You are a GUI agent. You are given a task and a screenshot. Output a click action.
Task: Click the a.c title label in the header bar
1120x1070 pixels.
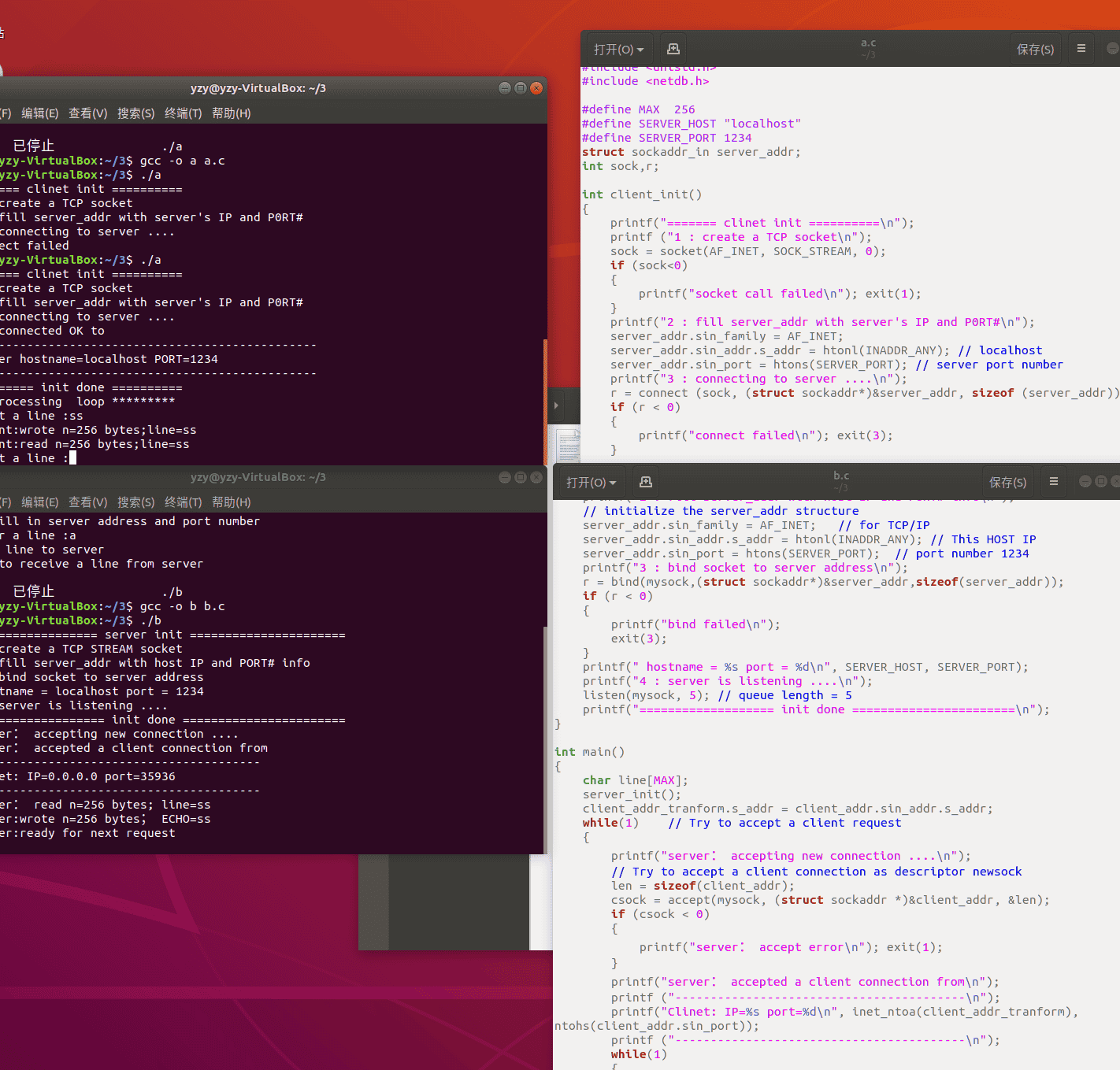coord(868,43)
